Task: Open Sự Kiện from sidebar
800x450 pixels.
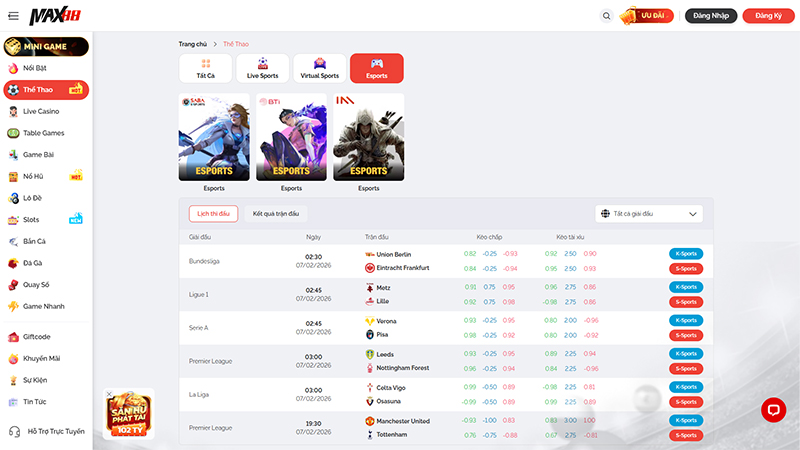Action: tap(46, 380)
